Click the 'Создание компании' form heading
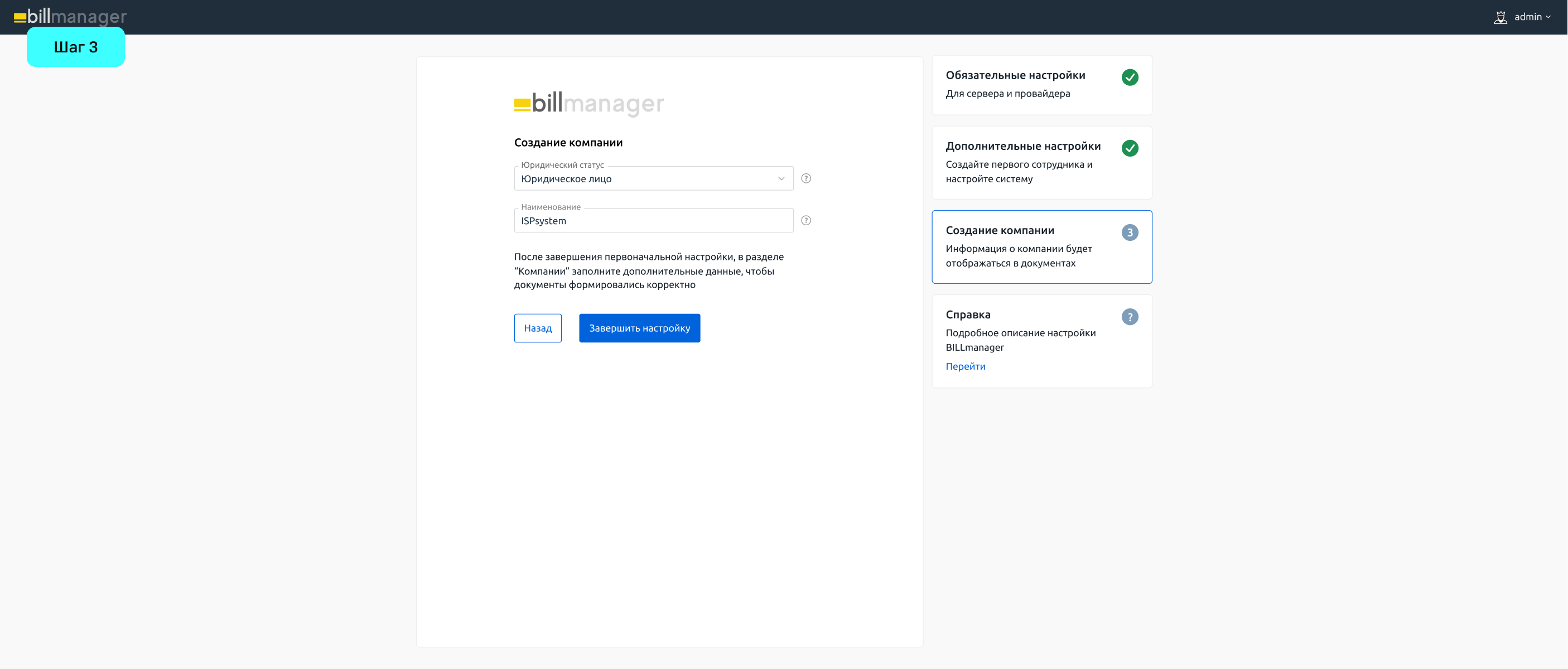 click(x=568, y=142)
